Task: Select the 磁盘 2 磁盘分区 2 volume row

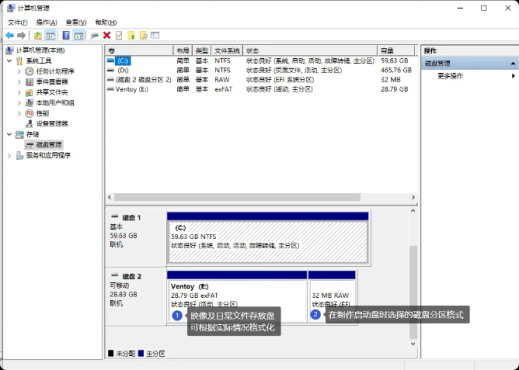Action: coord(260,80)
